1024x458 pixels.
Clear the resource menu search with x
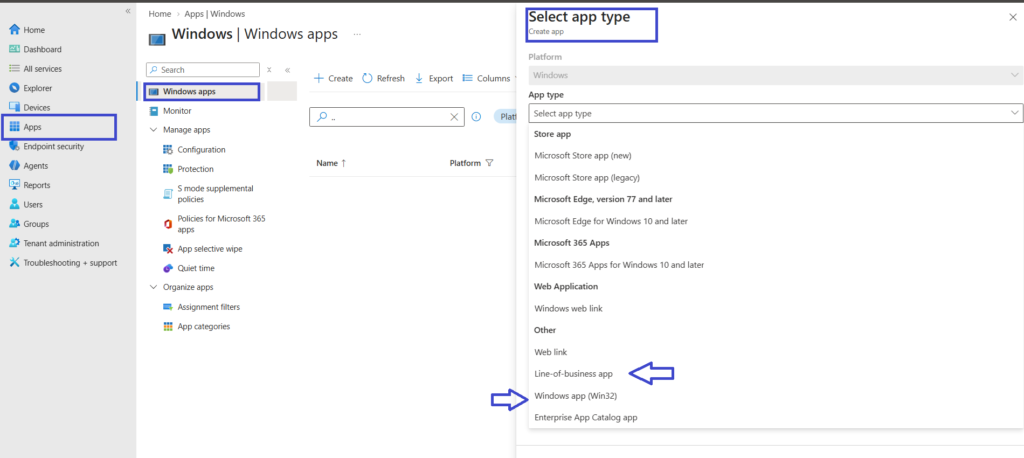click(269, 70)
